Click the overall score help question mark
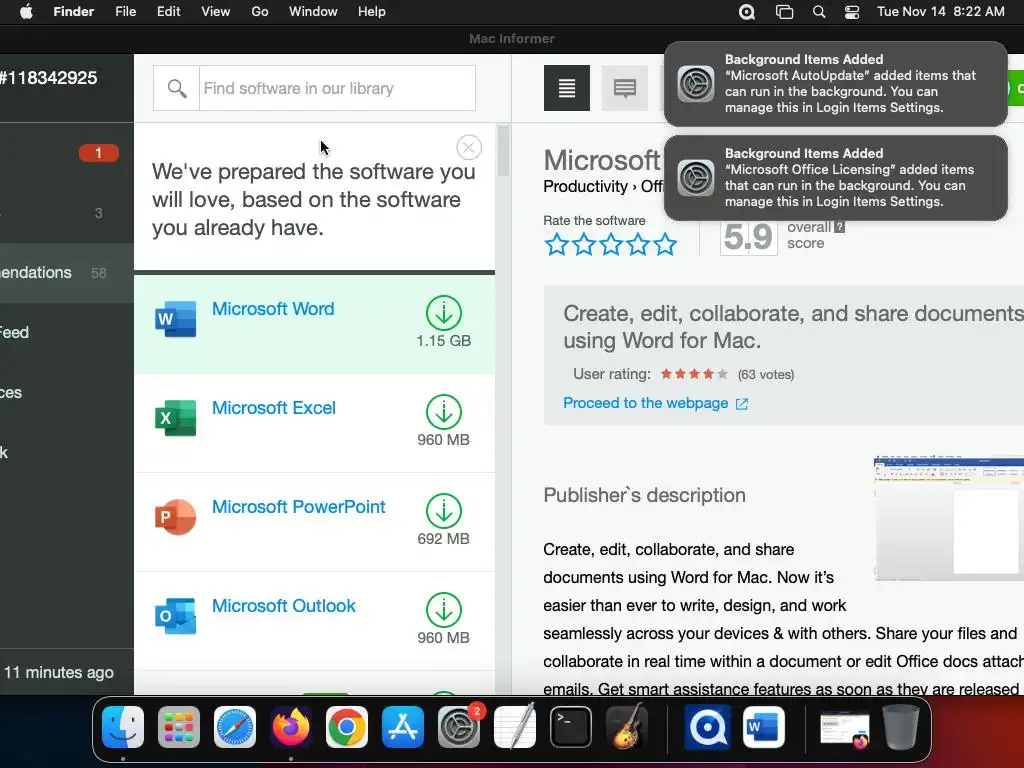Viewport: 1024px width, 768px height. (x=840, y=227)
